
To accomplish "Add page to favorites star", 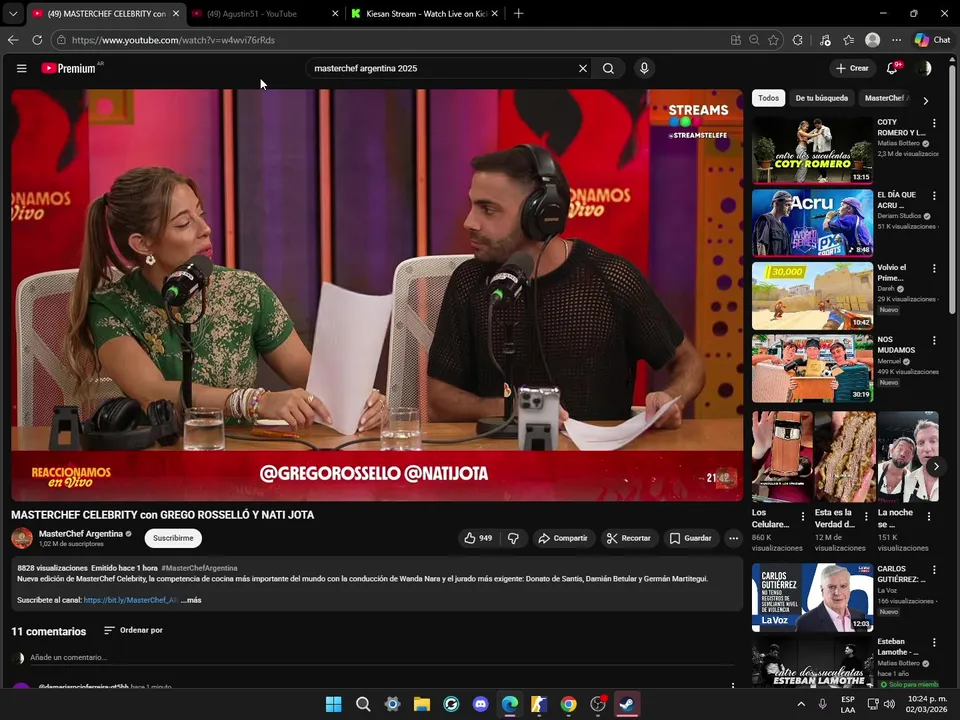I will pos(773,40).
